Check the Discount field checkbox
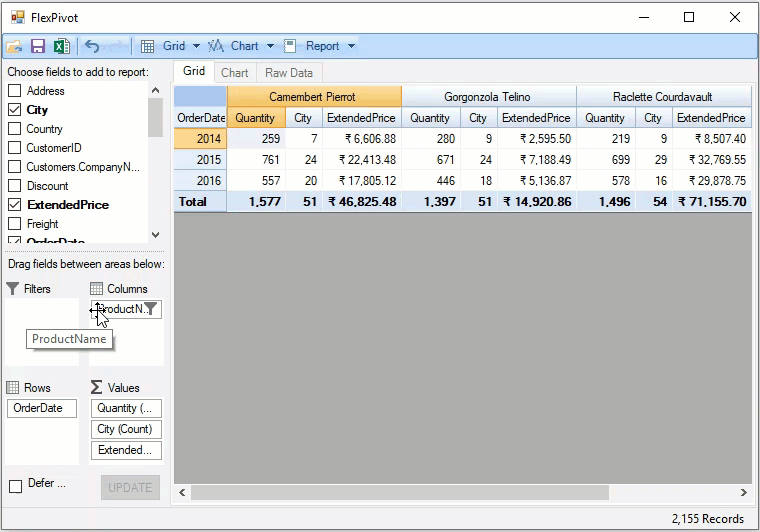 15,186
